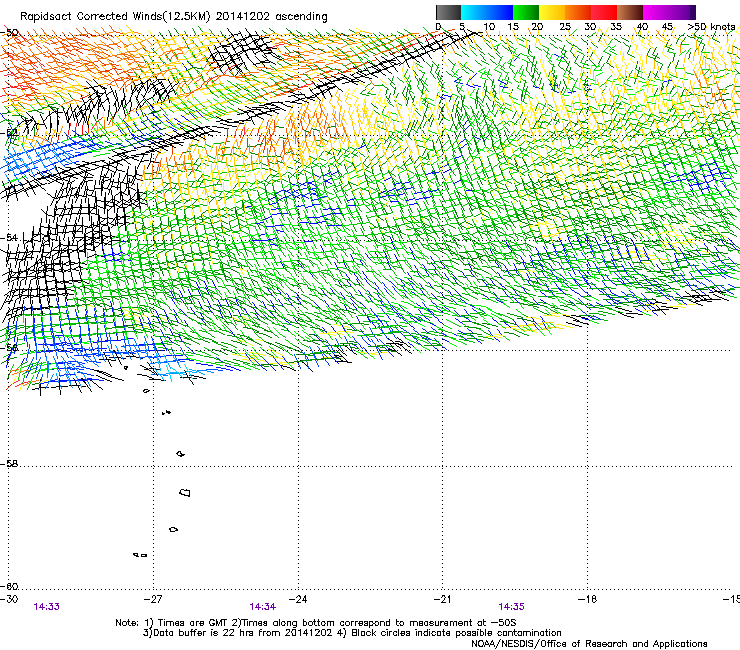
Task: Click the purple time label 14:33
Action: click(47, 607)
